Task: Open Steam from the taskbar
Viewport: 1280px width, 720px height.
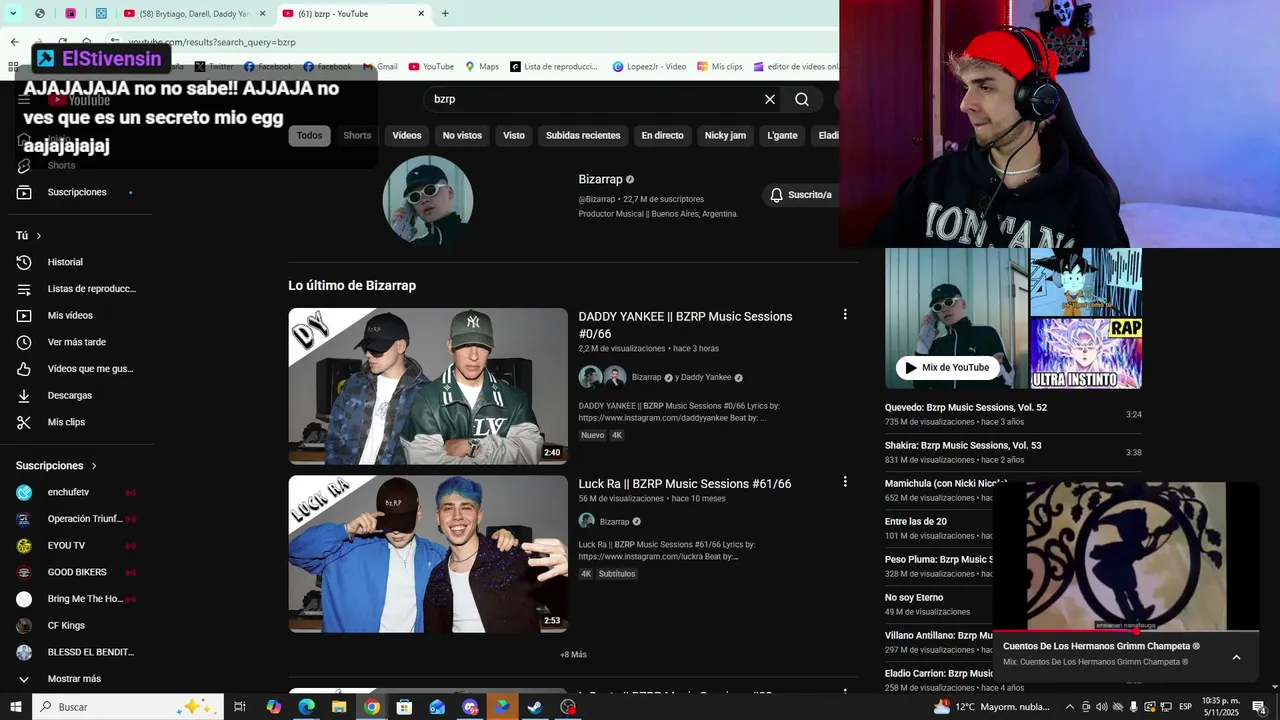Action: (535, 707)
